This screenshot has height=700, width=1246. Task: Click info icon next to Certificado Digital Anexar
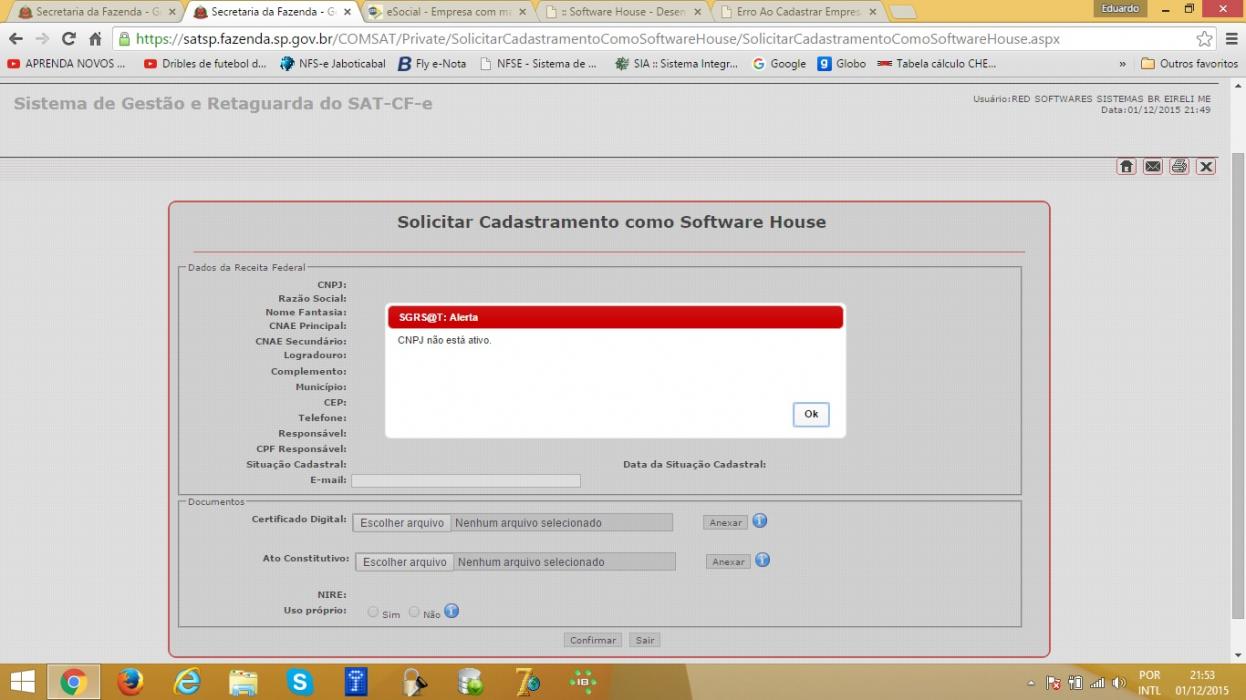point(760,521)
